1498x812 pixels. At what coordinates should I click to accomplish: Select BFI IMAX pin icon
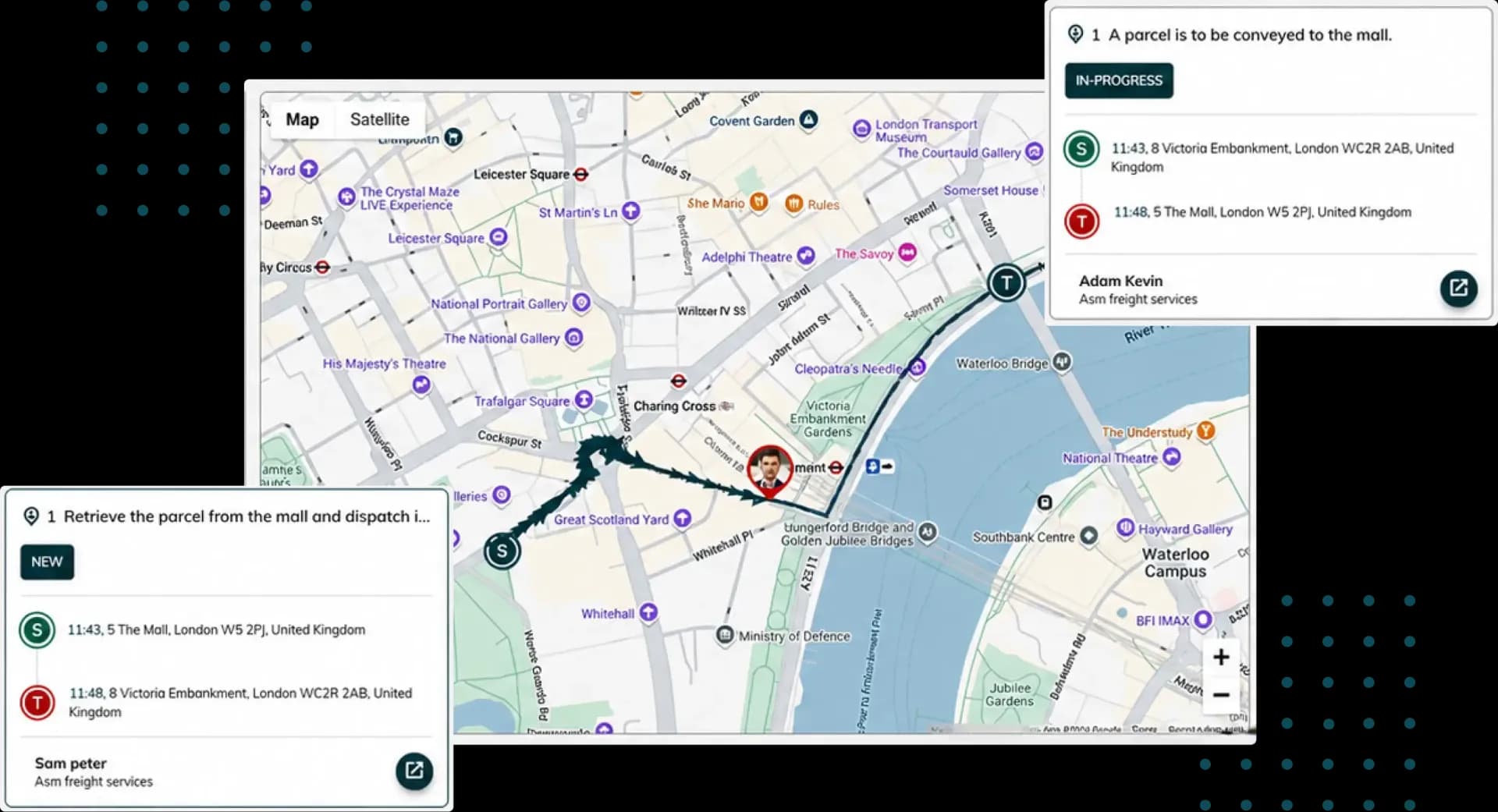pos(1203,619)
